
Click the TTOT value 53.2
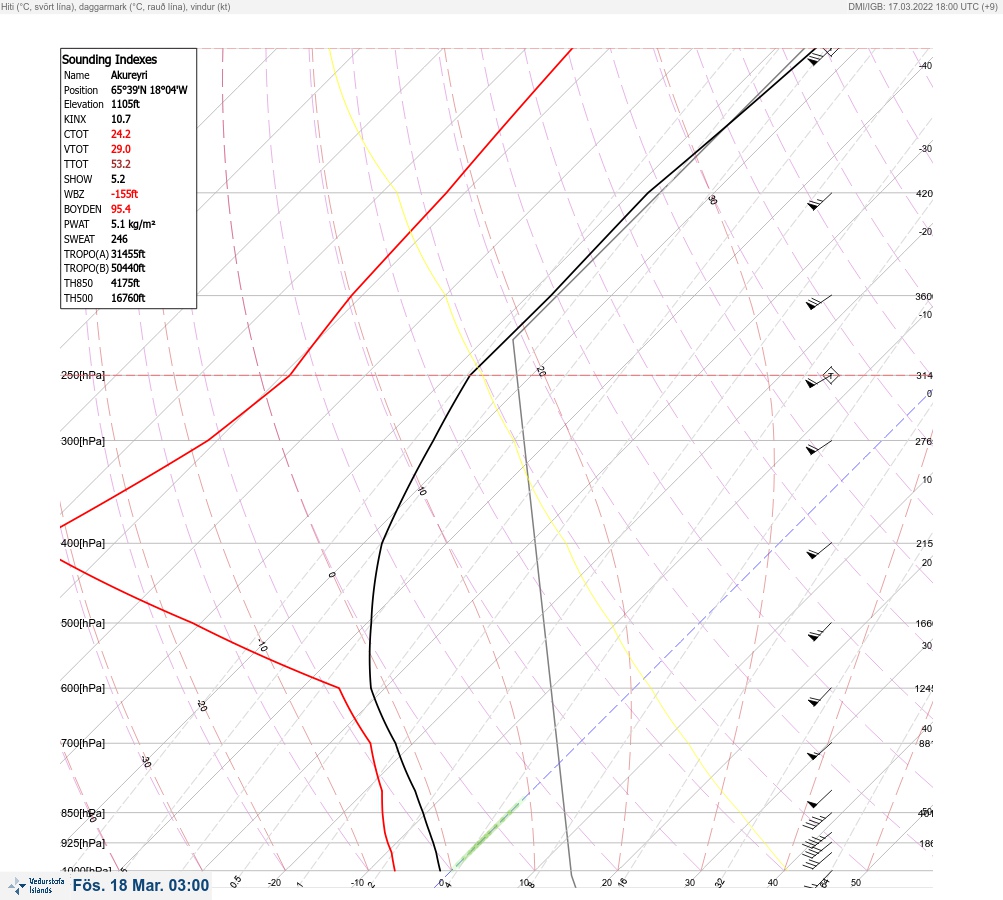click(x=121, y=164)
